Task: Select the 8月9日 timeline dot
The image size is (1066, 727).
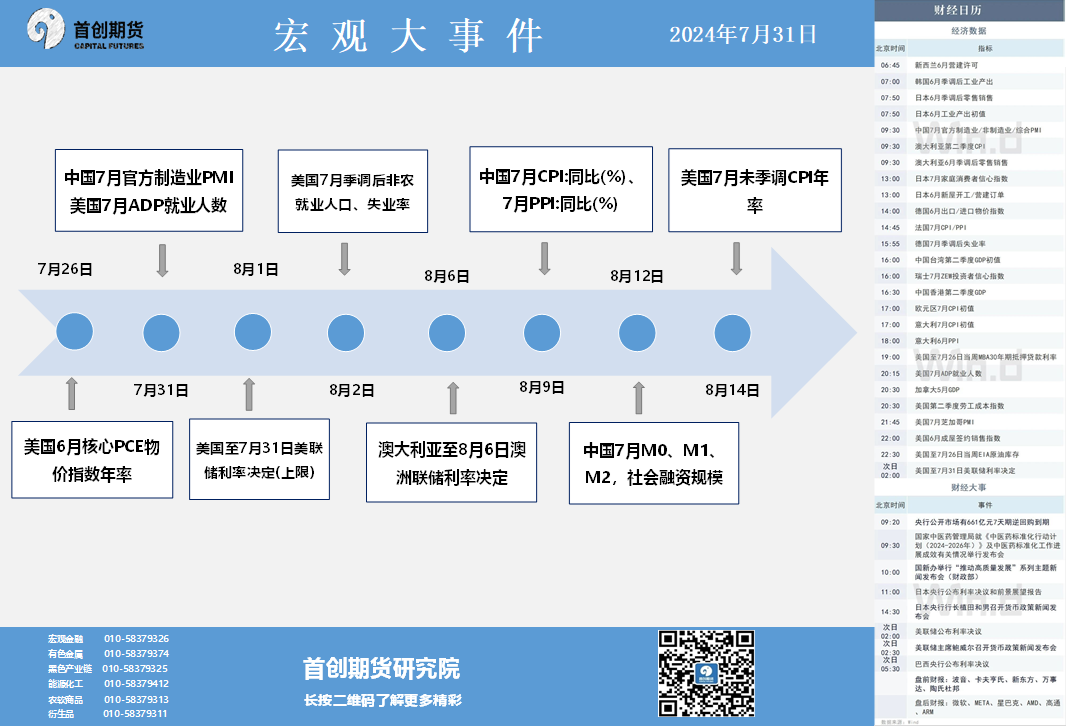Action: click(x=541, y=333)
